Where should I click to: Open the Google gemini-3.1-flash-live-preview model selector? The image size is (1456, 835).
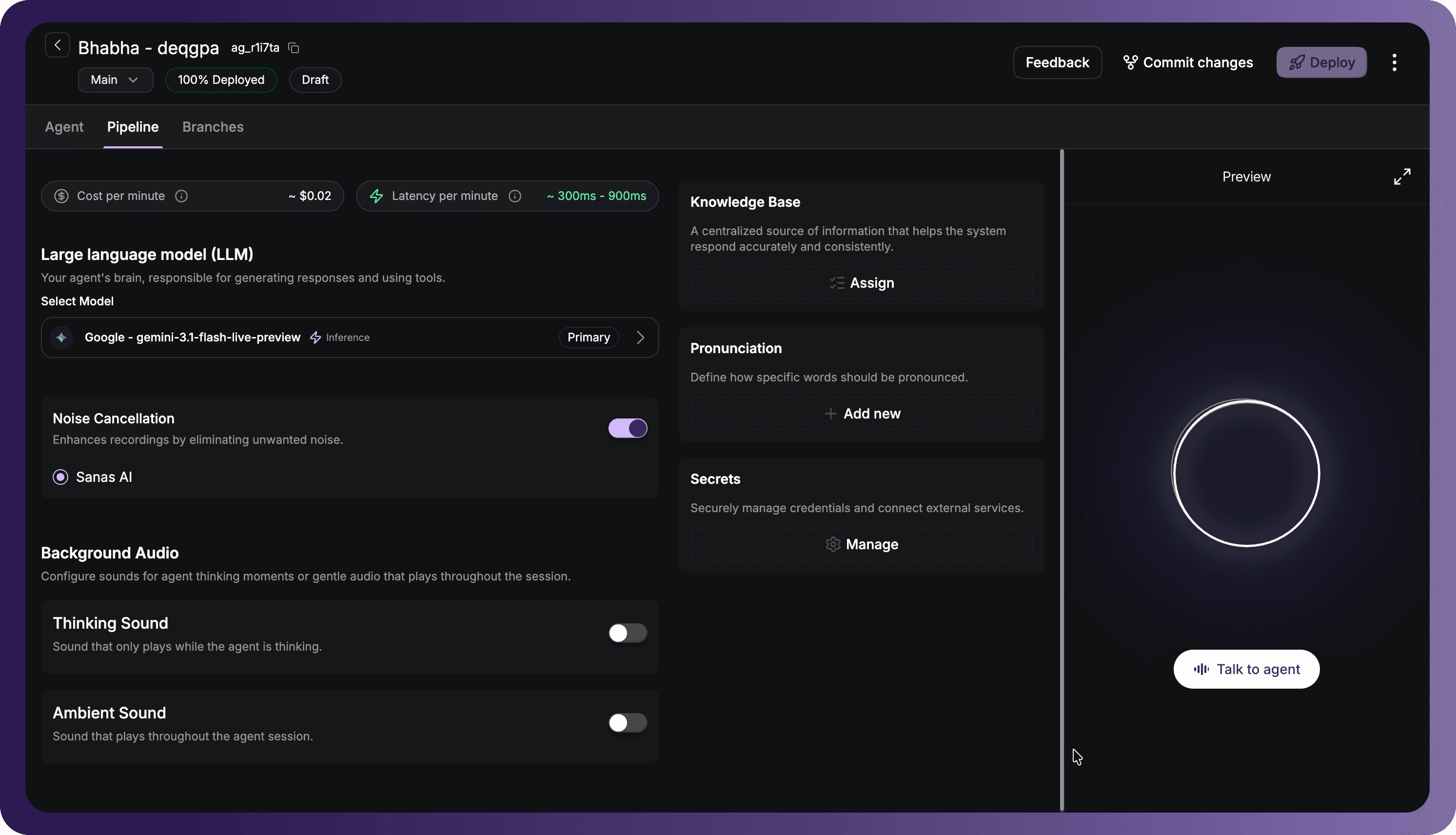(350, 337)
